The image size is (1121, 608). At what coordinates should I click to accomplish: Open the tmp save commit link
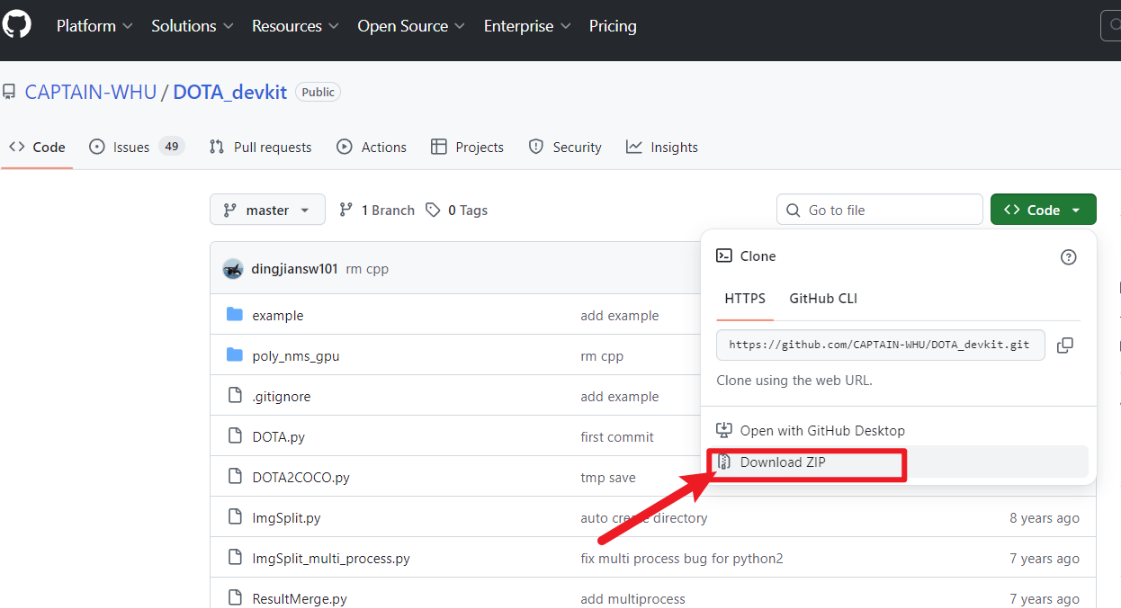point(608,477)
